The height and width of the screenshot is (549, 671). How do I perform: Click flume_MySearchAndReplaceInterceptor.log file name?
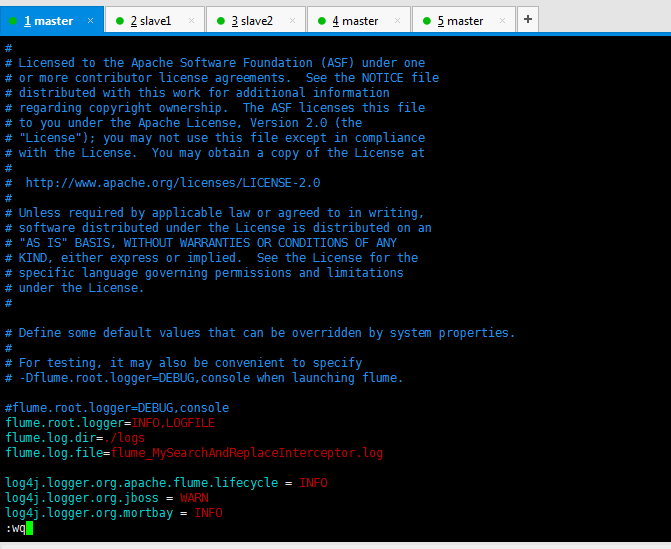(247, 453)
